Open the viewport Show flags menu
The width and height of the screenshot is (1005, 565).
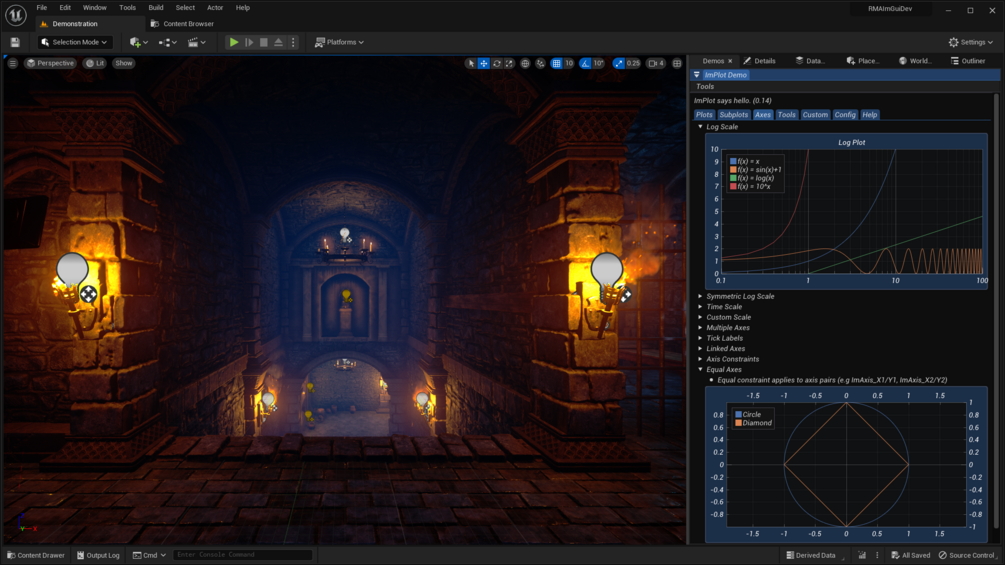tap(124, 63)
